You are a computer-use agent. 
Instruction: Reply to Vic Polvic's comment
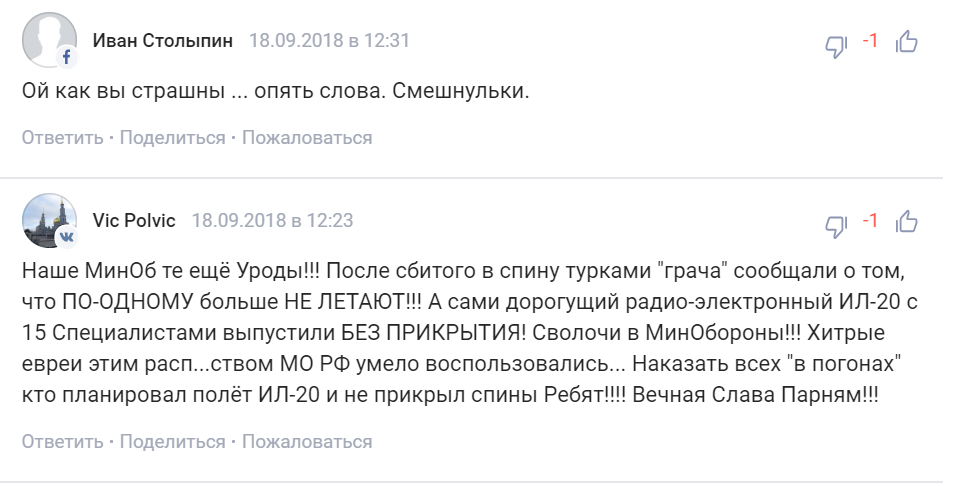(x=62, y=442)
